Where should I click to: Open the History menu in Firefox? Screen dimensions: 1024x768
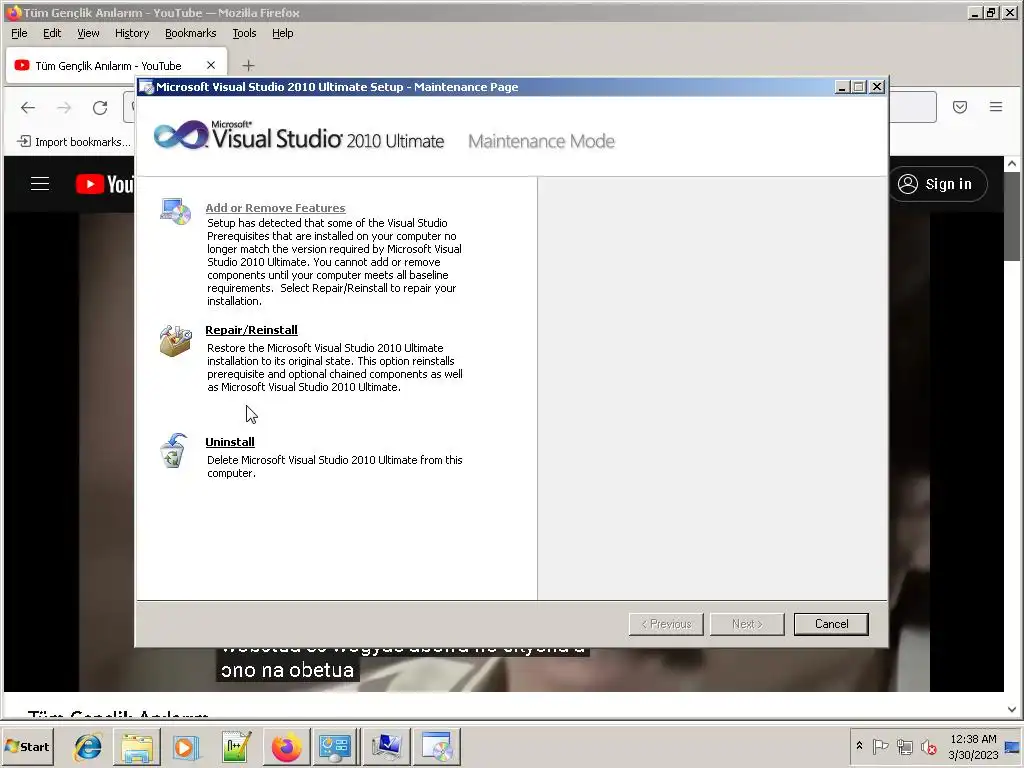[x=132, y=33]
